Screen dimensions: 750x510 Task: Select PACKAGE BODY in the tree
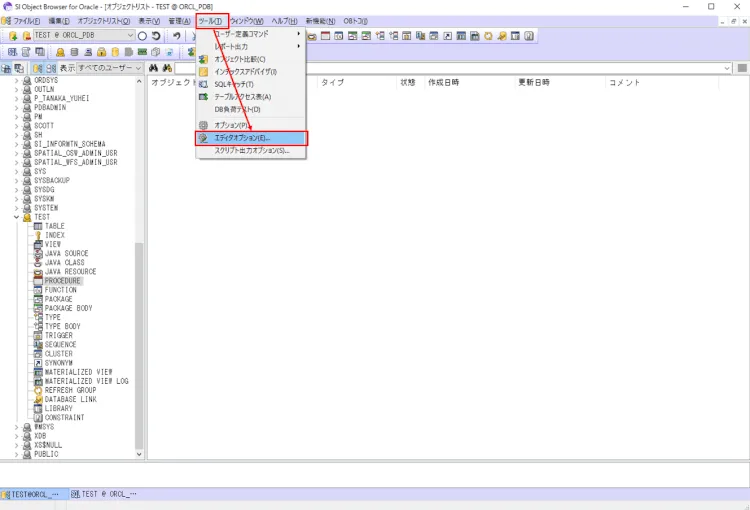[x=68, y=308]
